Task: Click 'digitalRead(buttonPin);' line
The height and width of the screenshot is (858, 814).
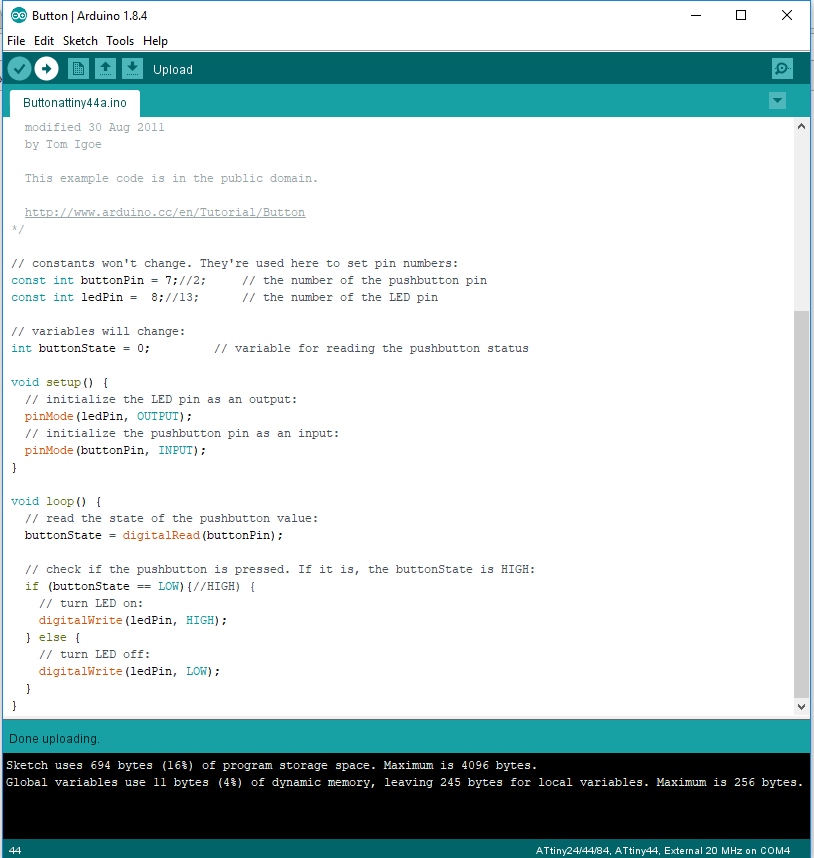Action: (x=154, y=535)
